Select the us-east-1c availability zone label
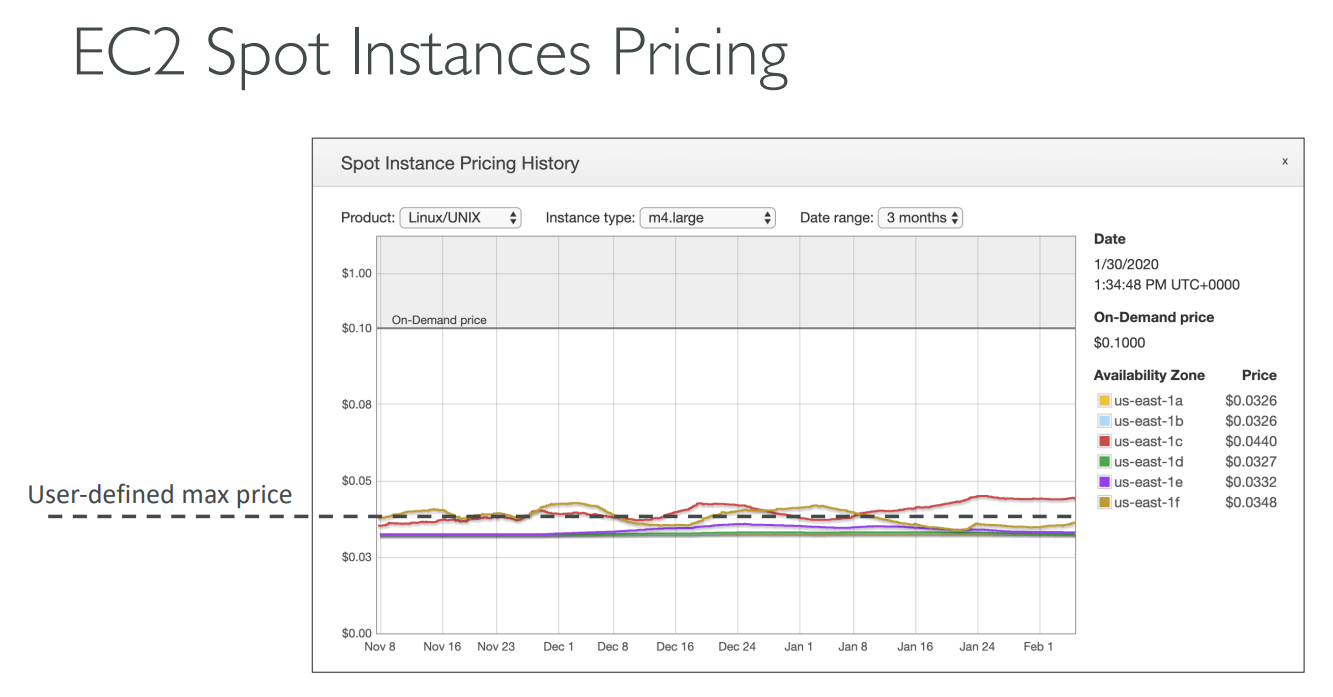The image size is (1333, 697). [1148, 441]
